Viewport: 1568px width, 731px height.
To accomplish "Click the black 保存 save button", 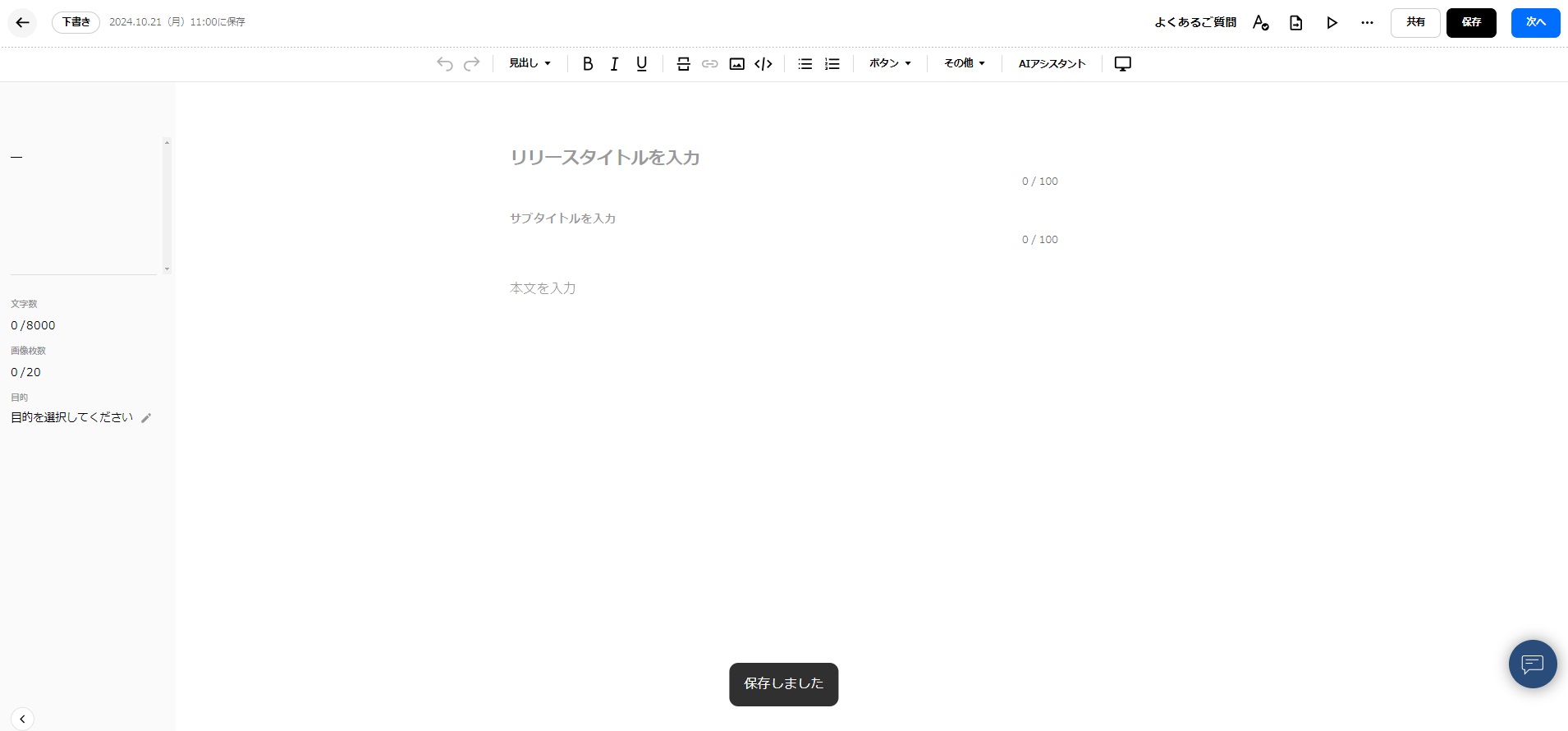I will pos(1471,23).
